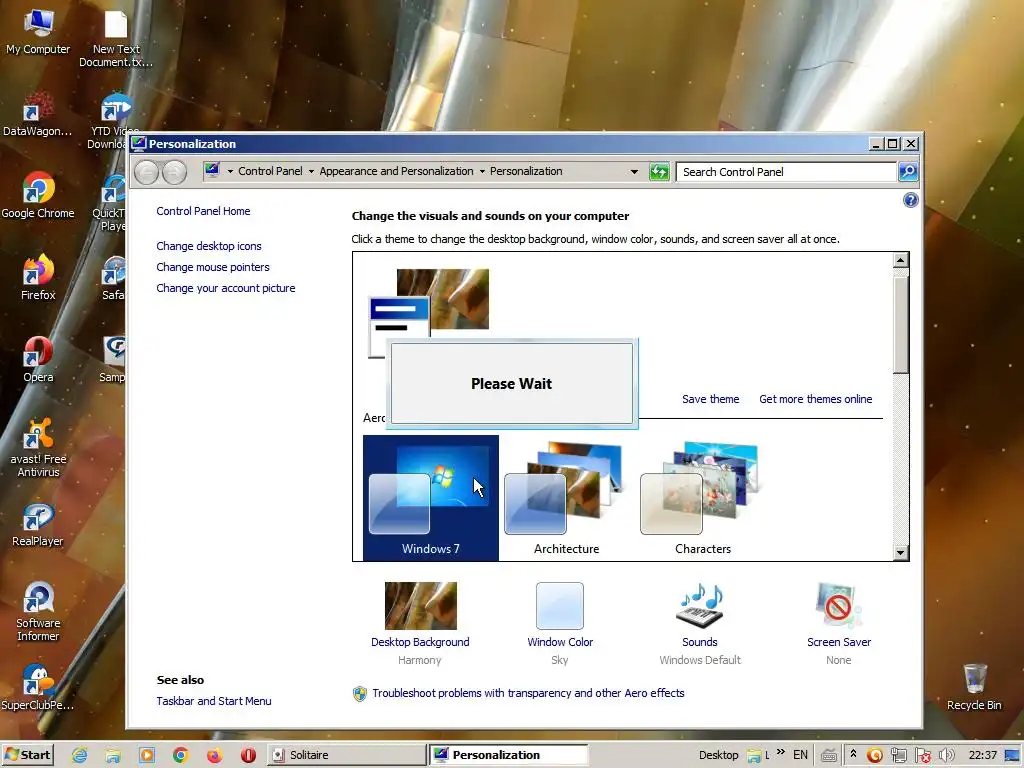Click the theme list scrollbar thumb
The height and width of the screenshot is (768, 1024).
(901, 324)
